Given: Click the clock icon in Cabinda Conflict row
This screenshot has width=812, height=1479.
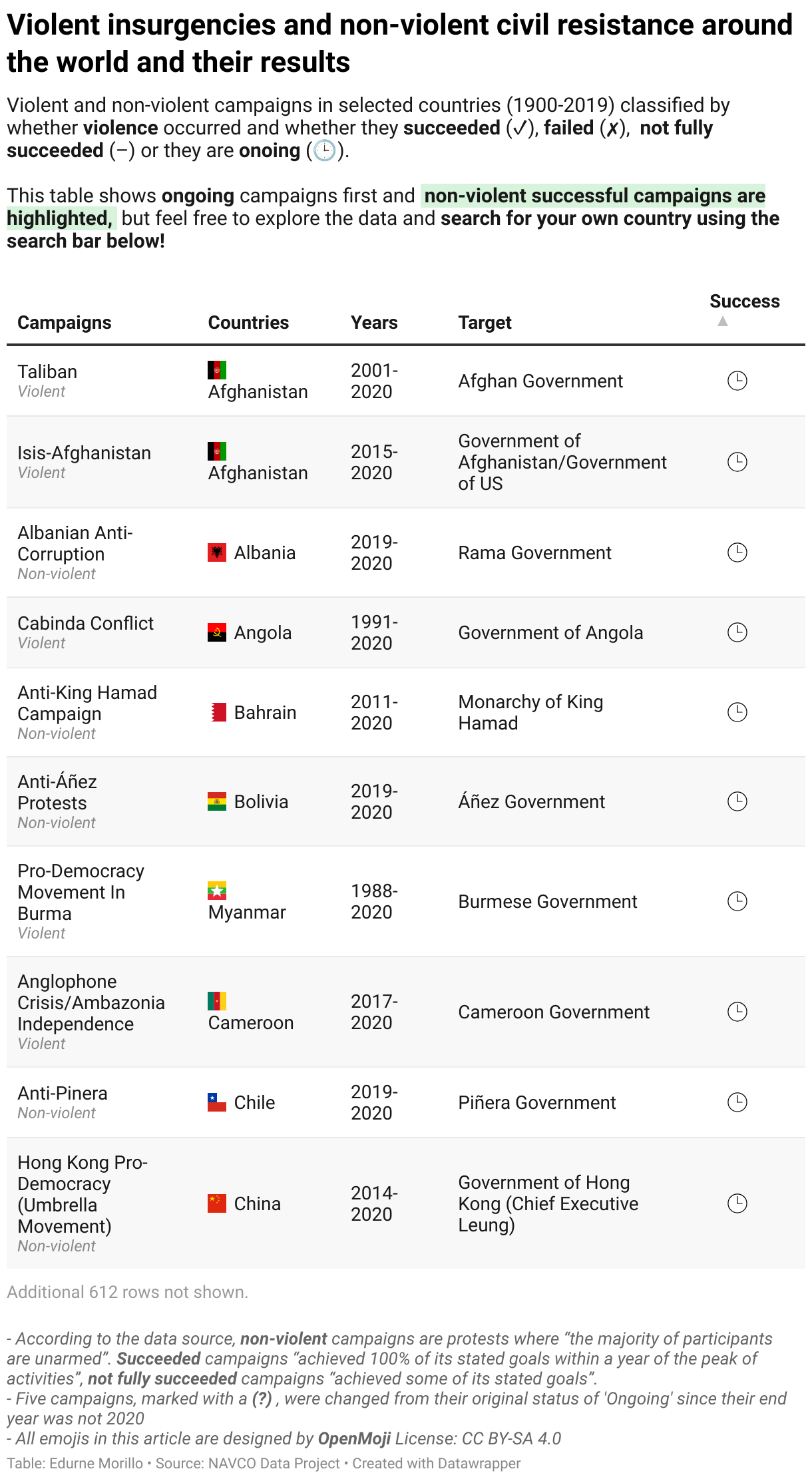Looking at the screenshot, I should [737, 632].
